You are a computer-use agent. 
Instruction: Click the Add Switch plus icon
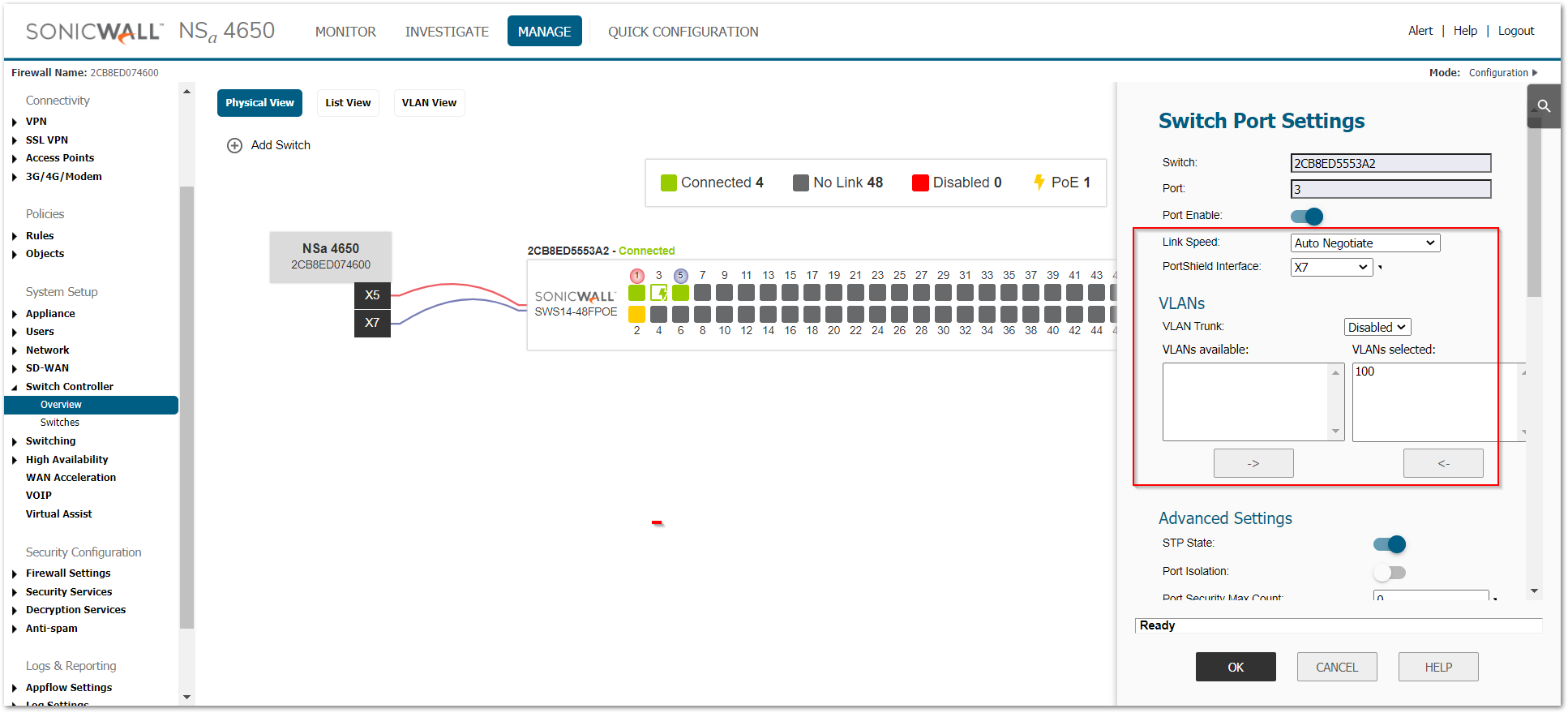click(234, 145)
